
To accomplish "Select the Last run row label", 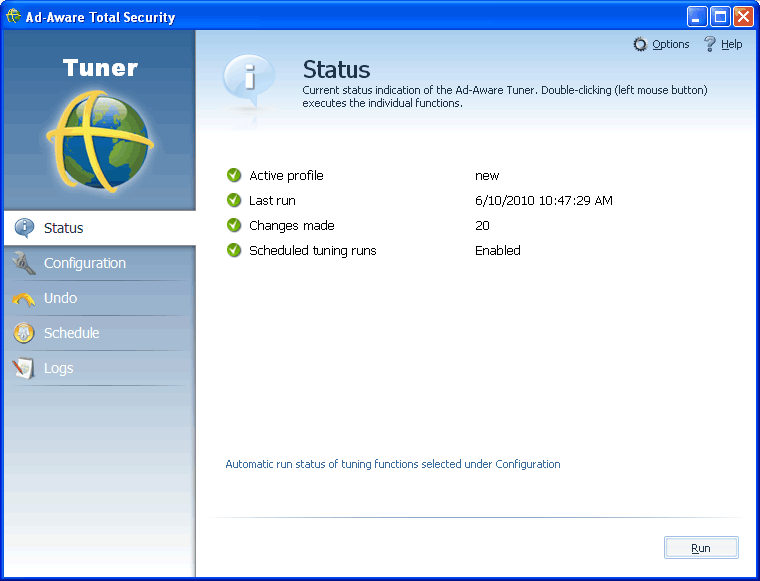I will click(x=272, y=201).
